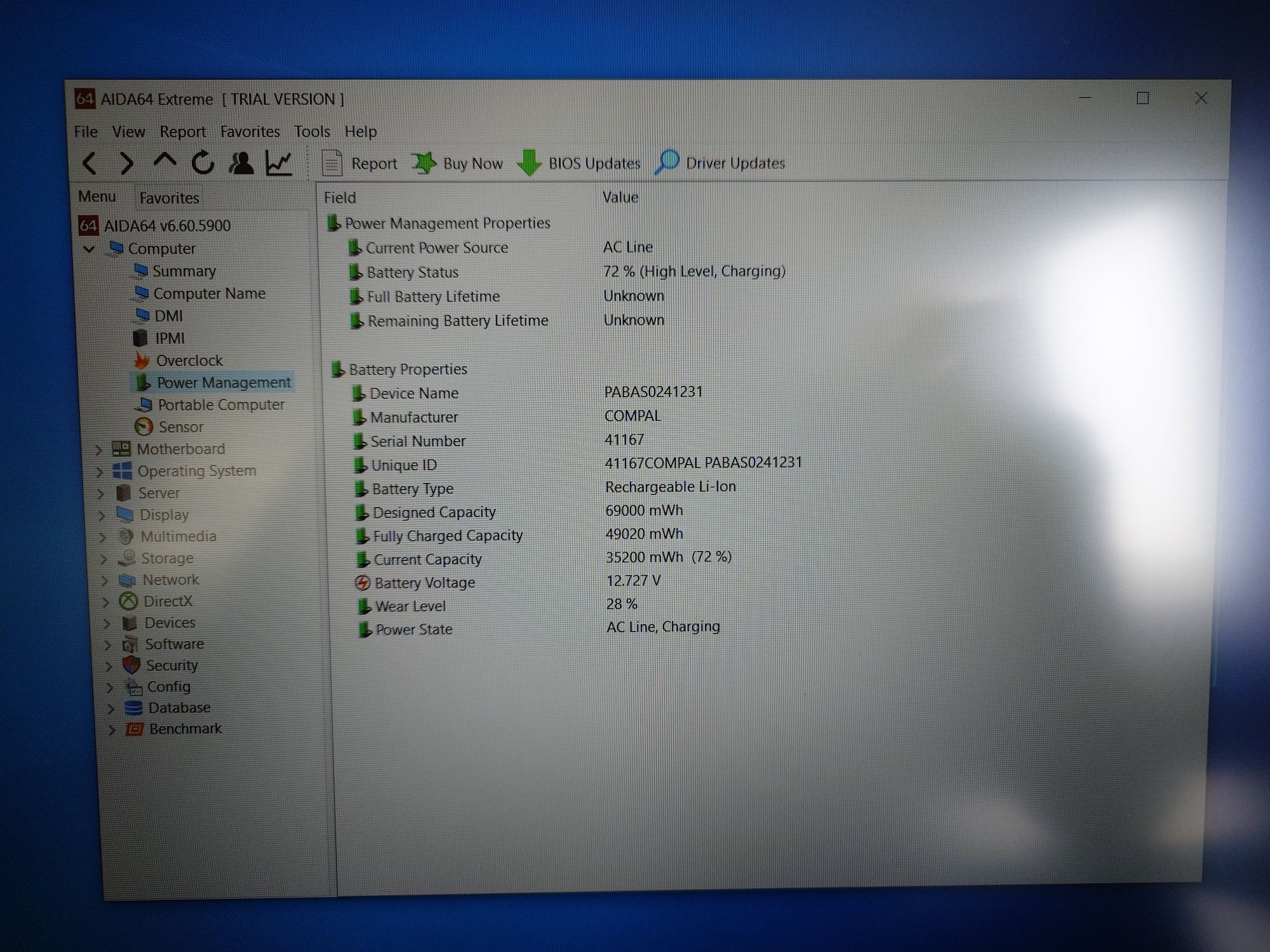This screenshot has height=952, width=1270.
Task: Select the Current Power Source row
Action: (500, 248)
